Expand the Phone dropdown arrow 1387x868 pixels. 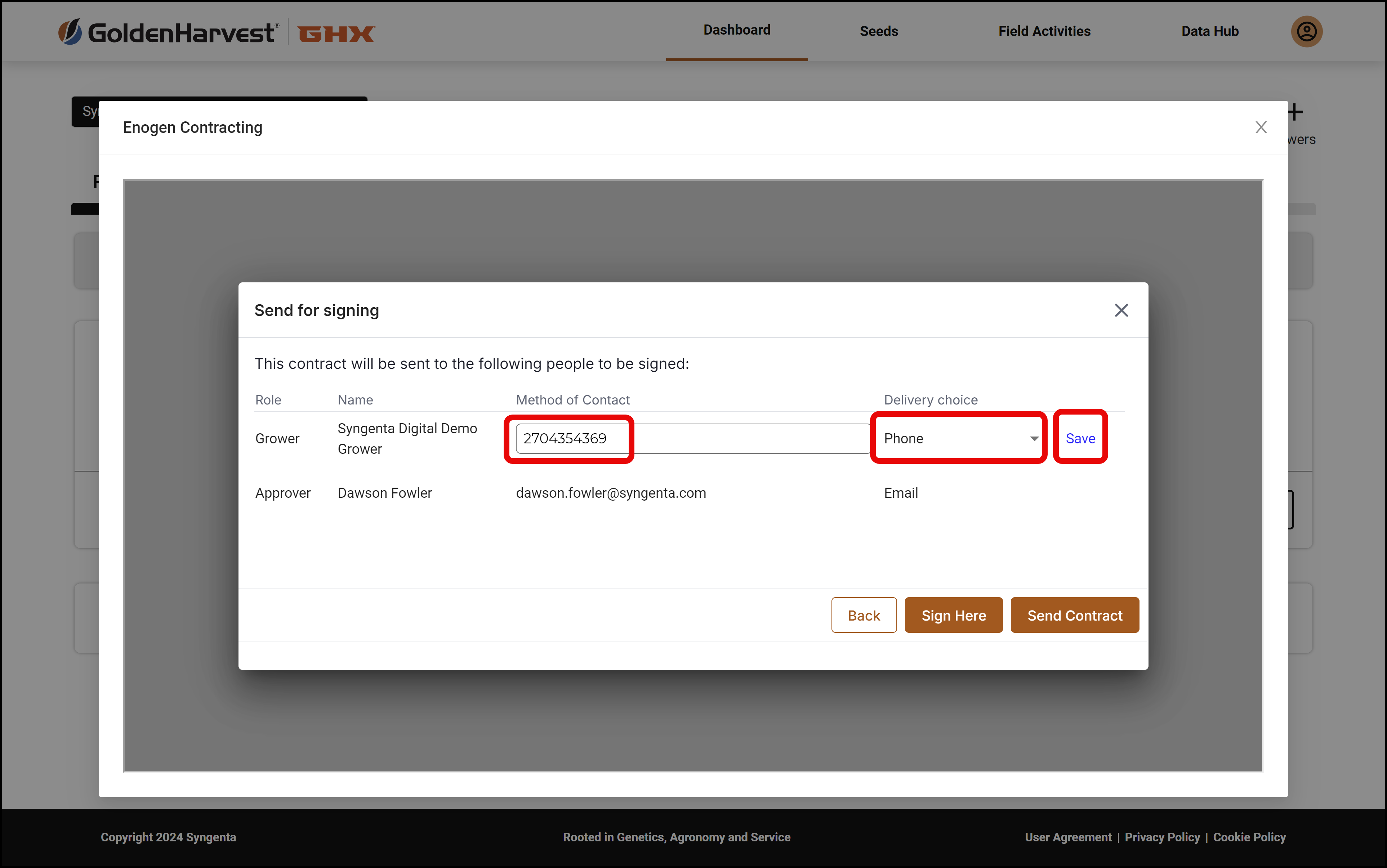tap(1034, 439)
